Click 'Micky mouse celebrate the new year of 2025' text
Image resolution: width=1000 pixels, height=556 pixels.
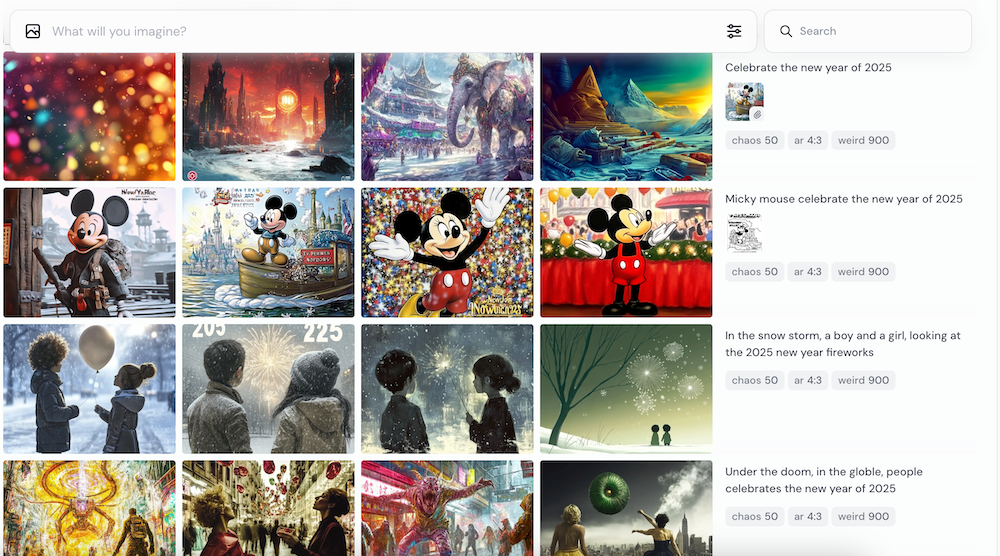[x=843, y=199]
